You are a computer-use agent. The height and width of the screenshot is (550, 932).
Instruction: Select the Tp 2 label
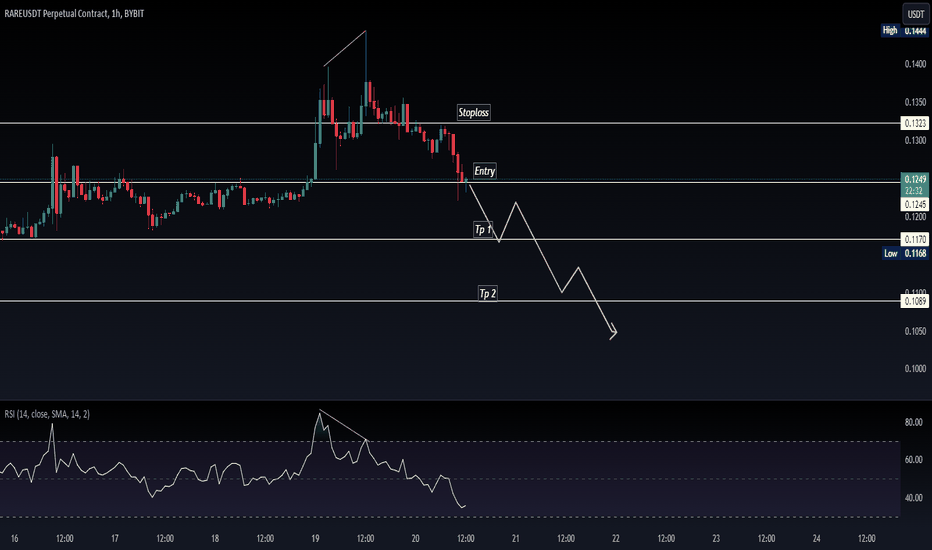487,294
